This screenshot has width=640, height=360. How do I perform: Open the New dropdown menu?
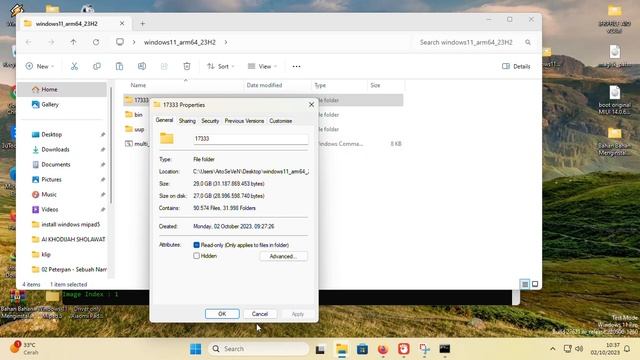click(40, 66)
